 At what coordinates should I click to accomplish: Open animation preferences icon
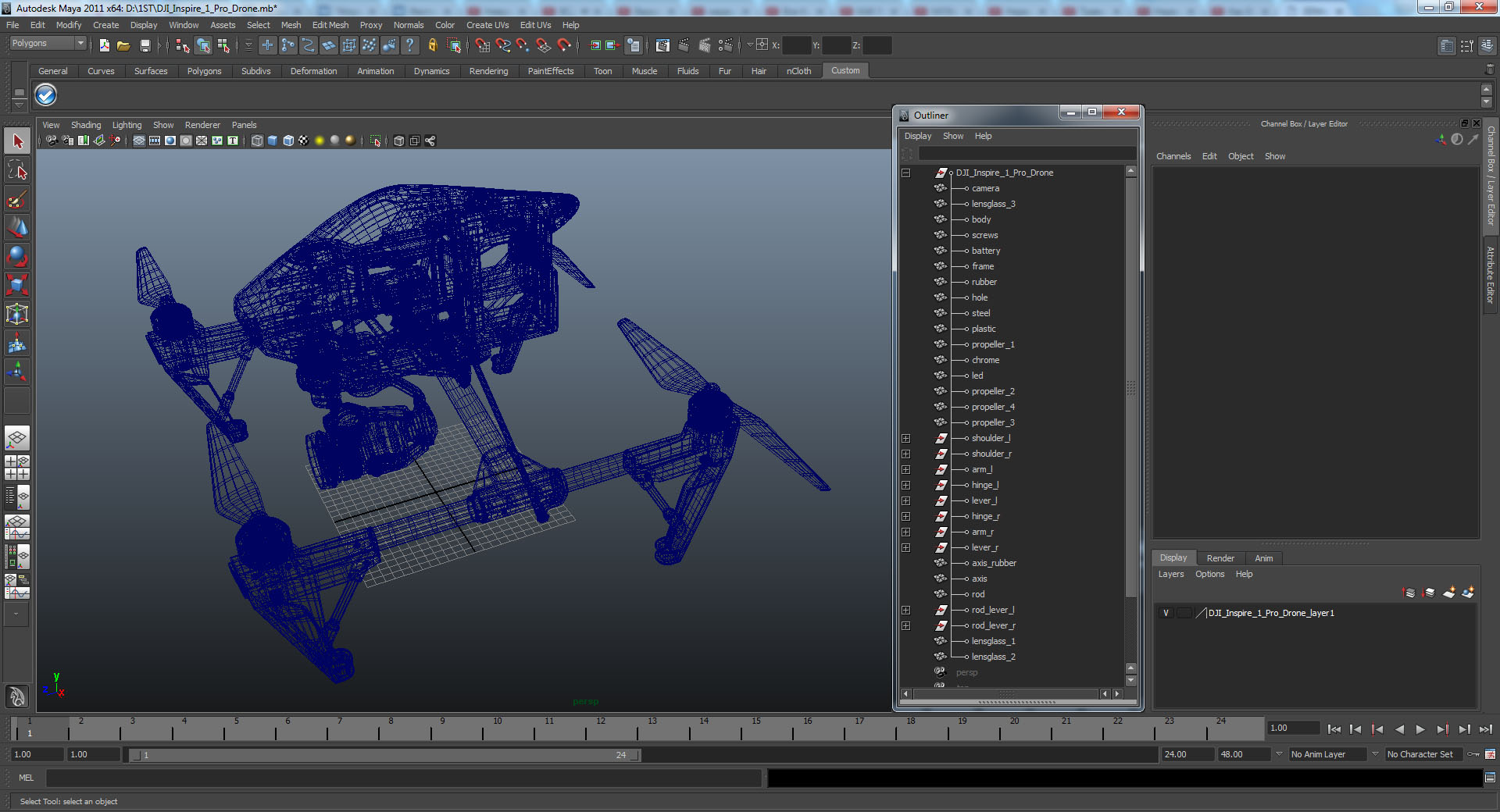(1490, 754)
